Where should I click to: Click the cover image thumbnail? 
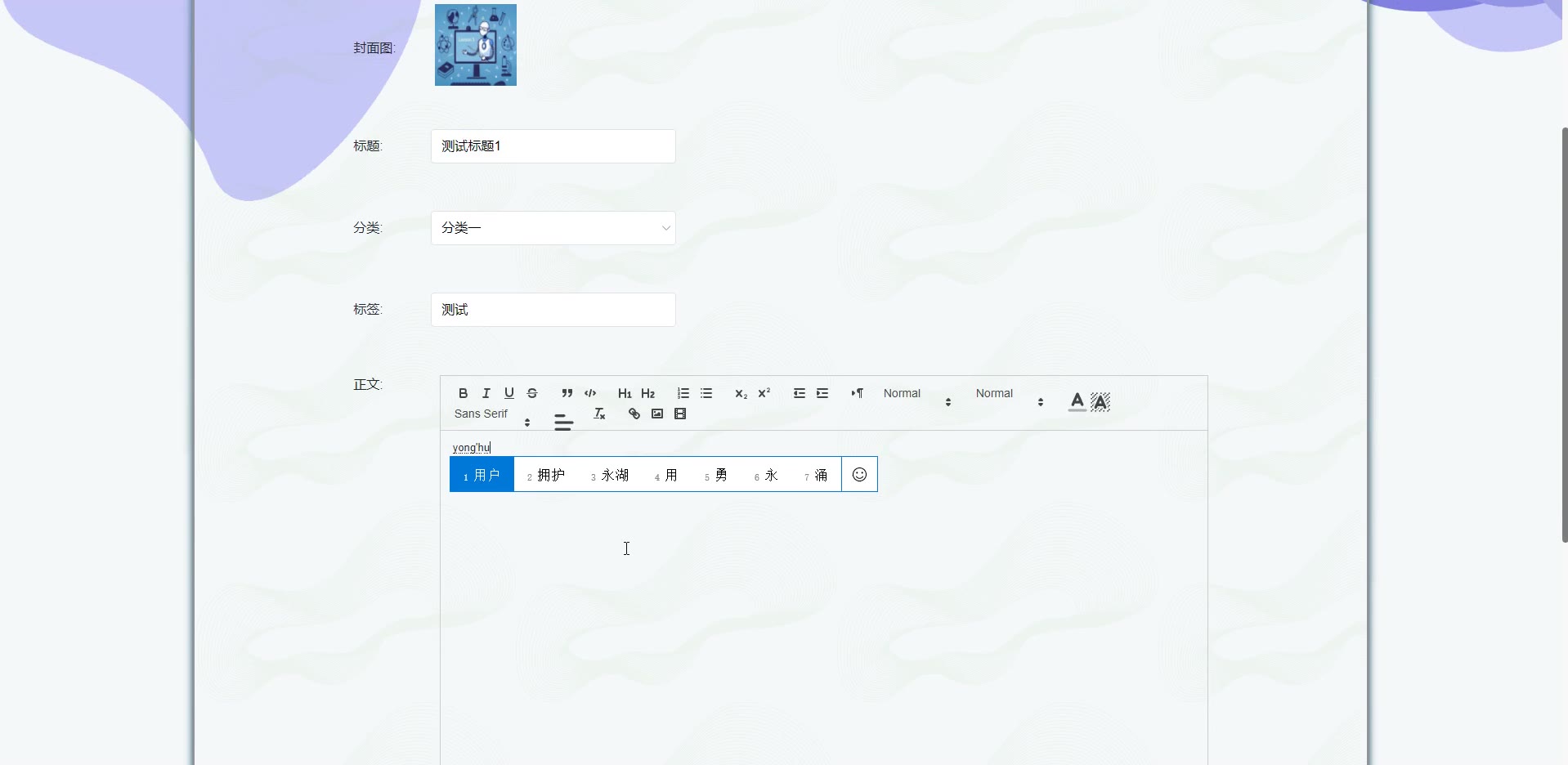tap(476, 45)
